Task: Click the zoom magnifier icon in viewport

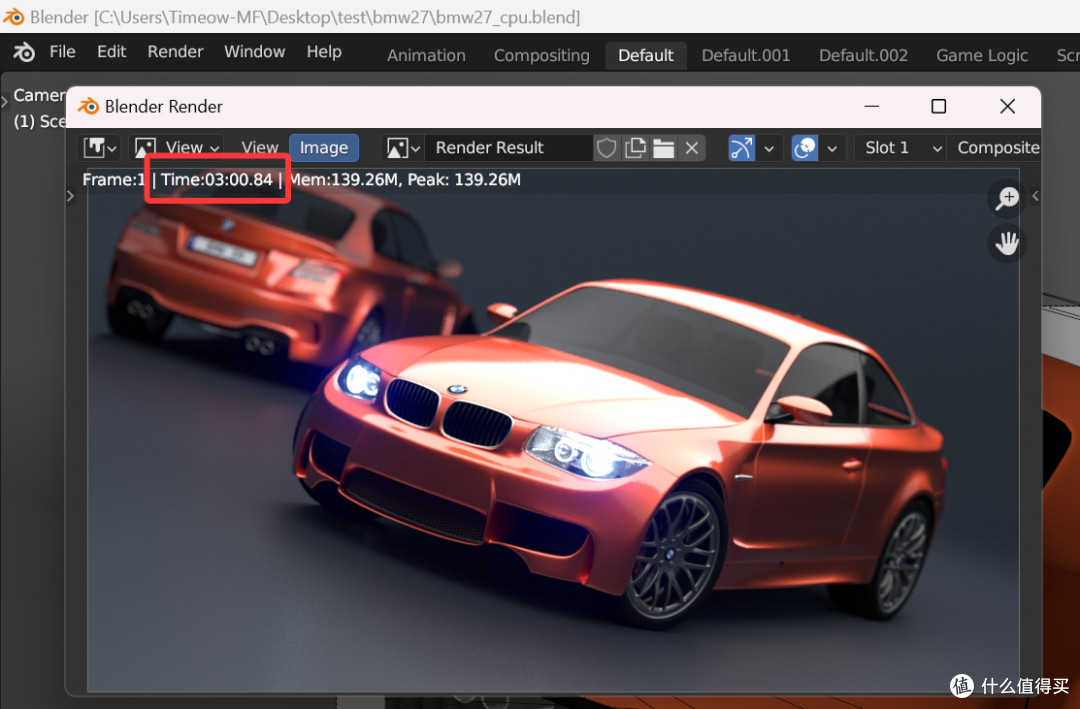Action: point(1006,198)
